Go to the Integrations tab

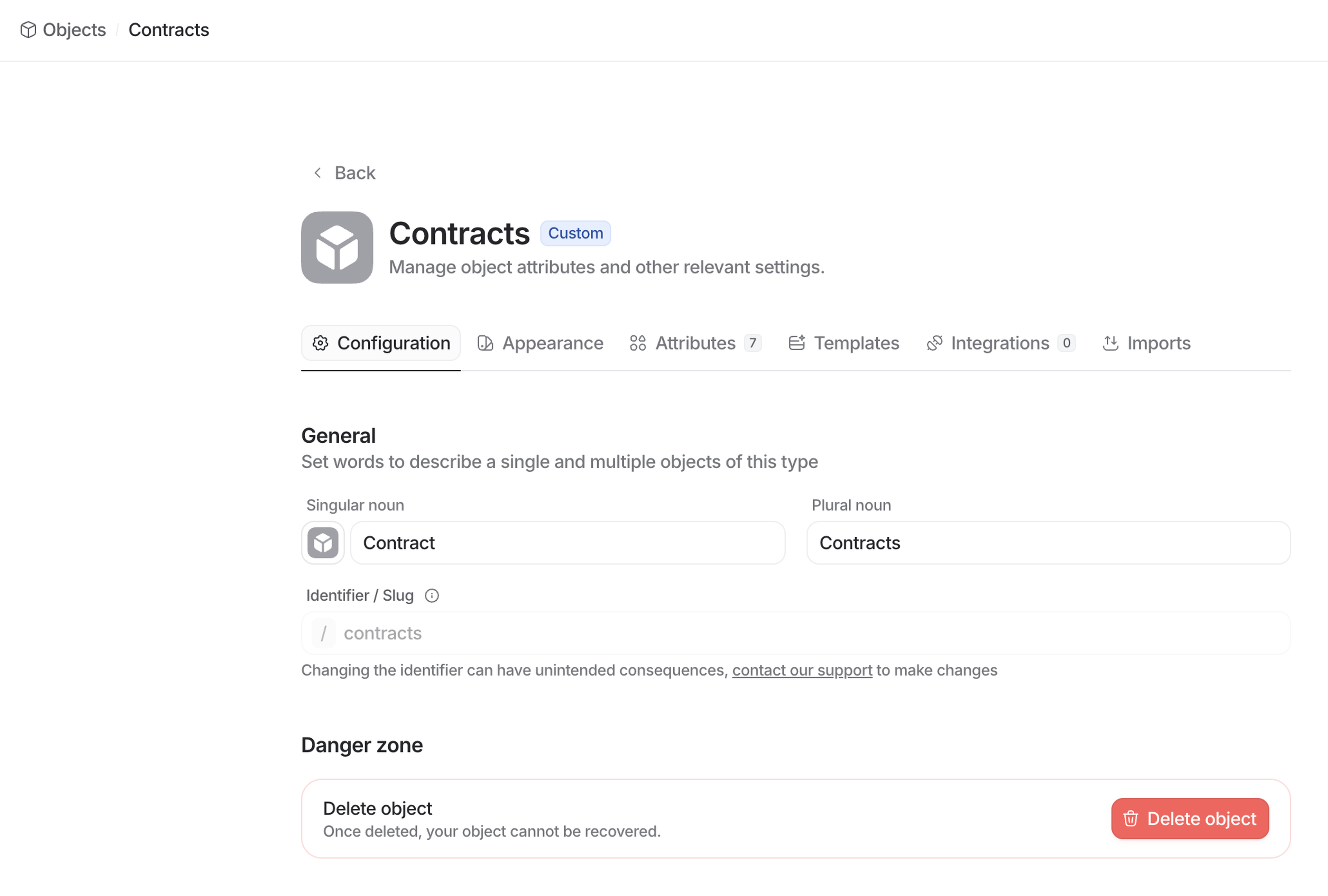[1000, 343]
